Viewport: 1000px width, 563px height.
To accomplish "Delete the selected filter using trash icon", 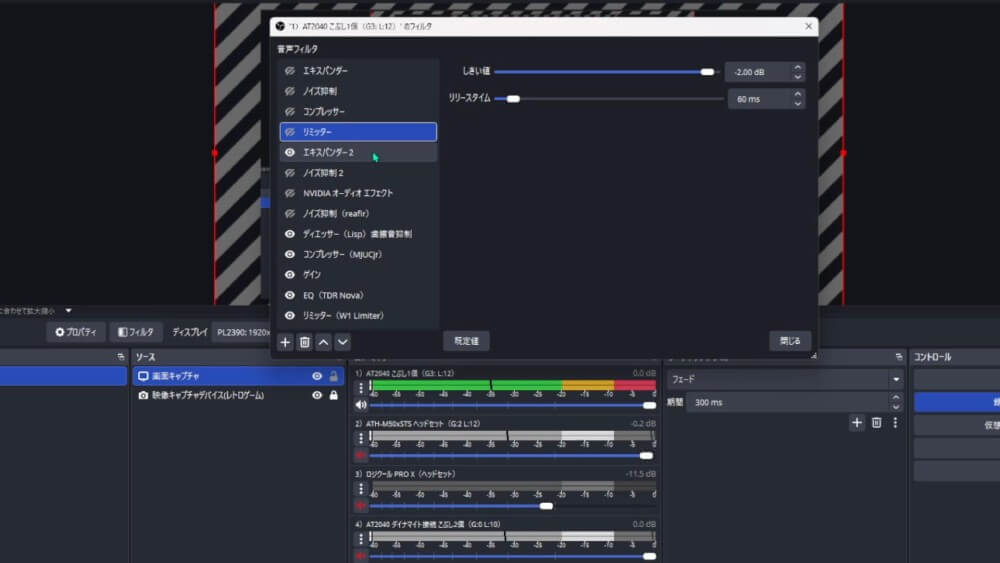I will coord(305,342).
